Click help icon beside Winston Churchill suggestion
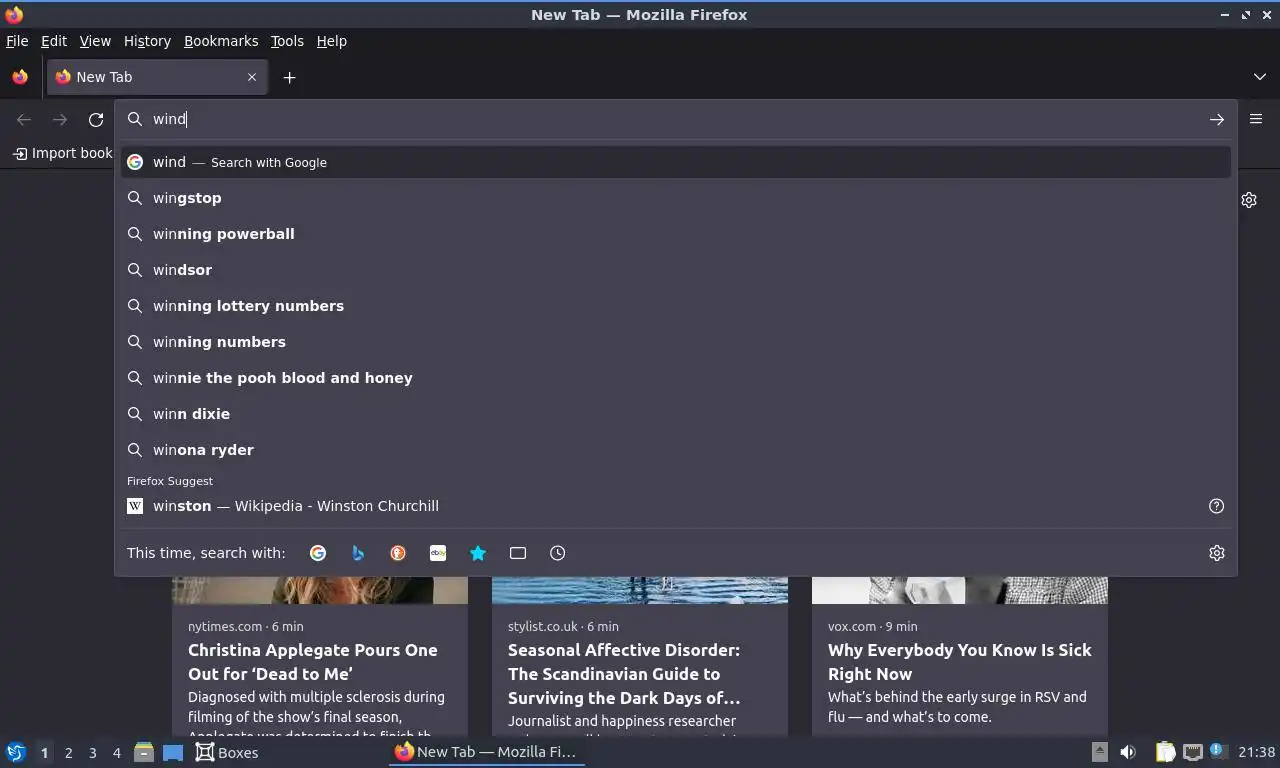This screenshot has width=1280, height=768. (1217, 506)
